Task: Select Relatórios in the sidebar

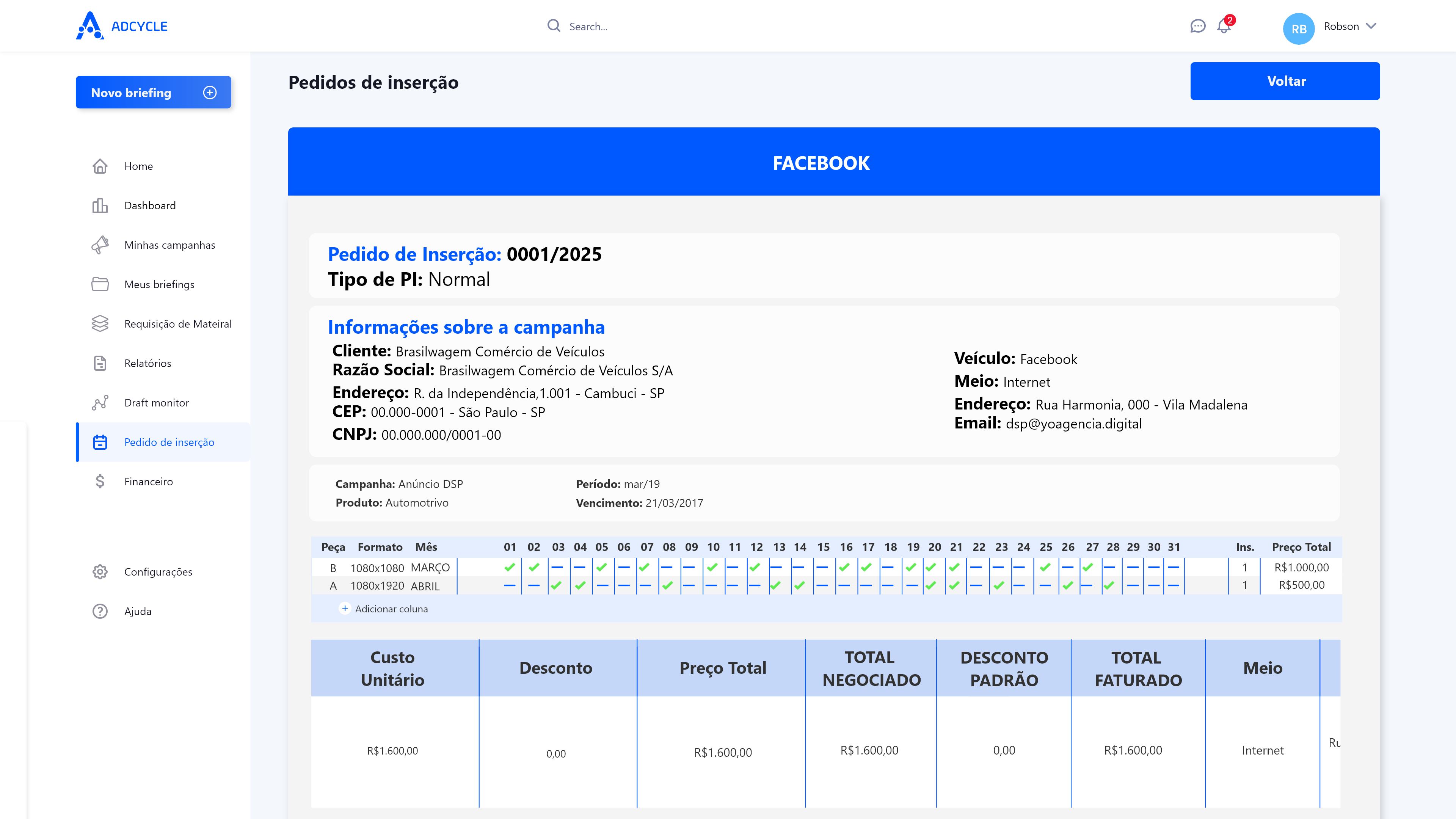Action: tap(147, 364)
